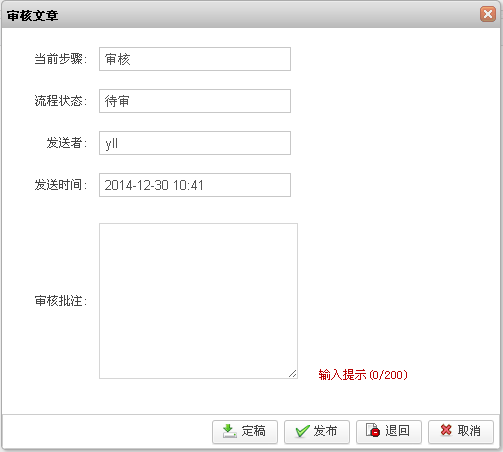Click the resize grip of the 审核批注 textarea
503x452 pixels.
coord(293,374)
